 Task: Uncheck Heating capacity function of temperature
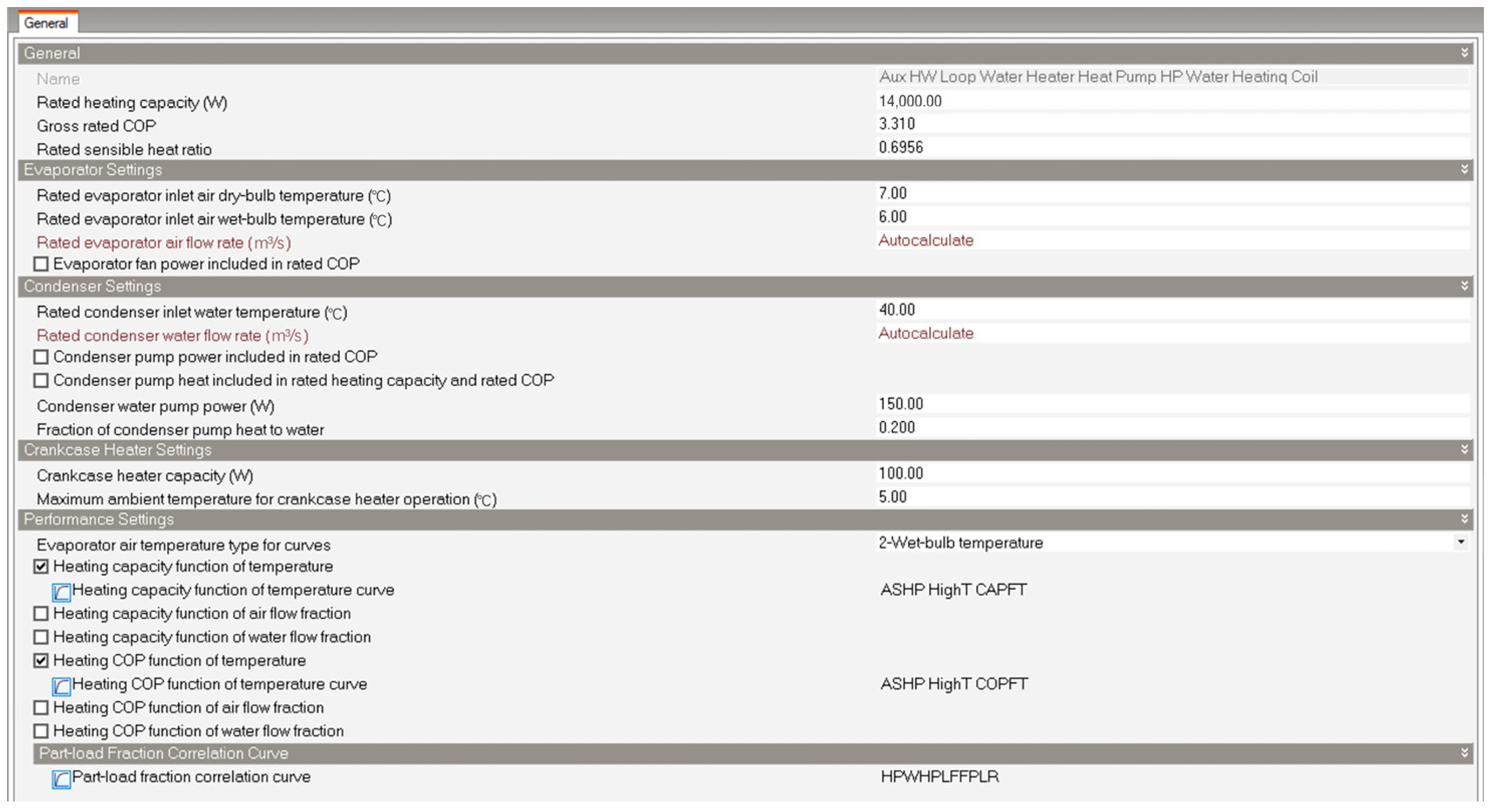pyautogui.click(x=41, y=566)
